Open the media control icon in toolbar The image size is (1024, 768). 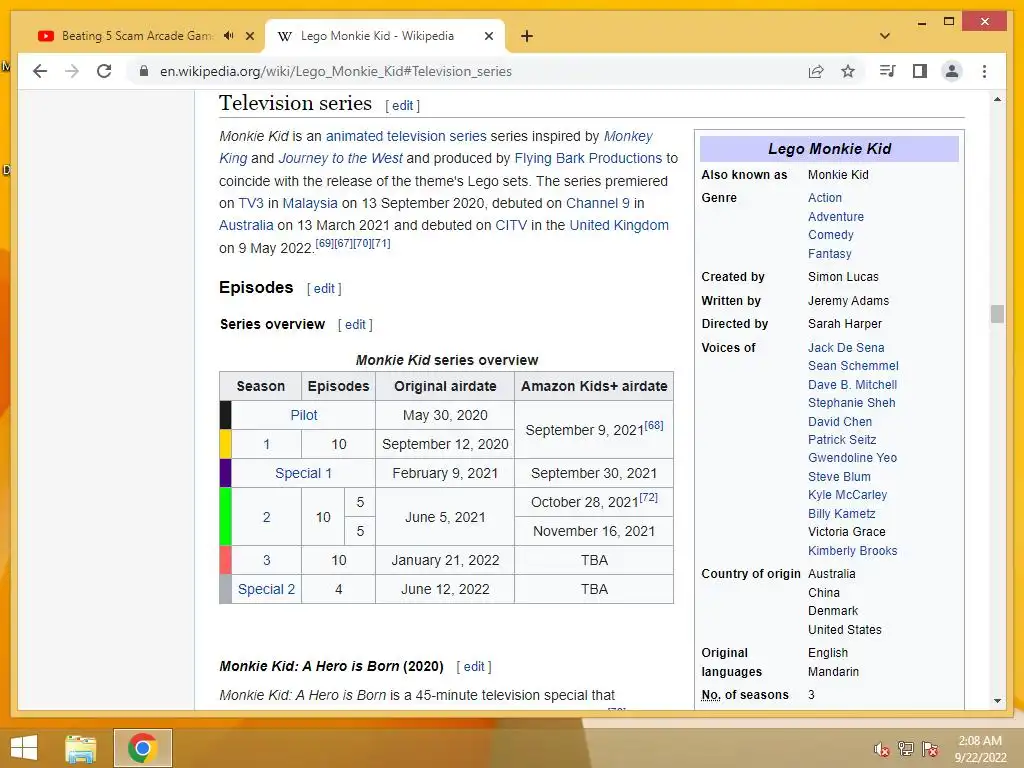pyautogui.click(x=888, y=71)
